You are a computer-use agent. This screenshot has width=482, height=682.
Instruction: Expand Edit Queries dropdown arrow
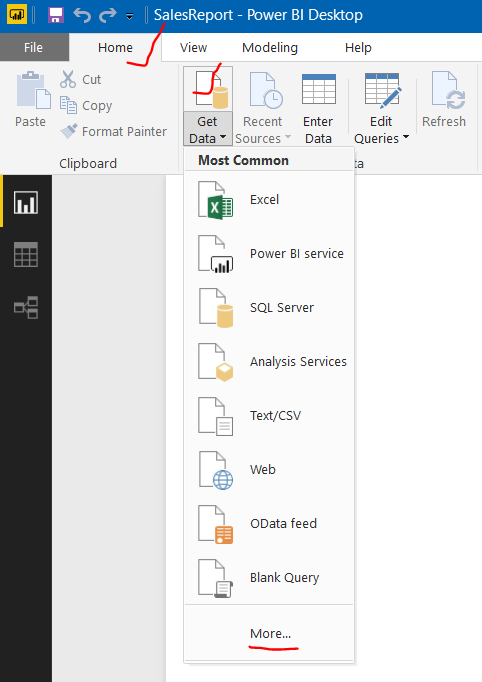coord(406,137)
